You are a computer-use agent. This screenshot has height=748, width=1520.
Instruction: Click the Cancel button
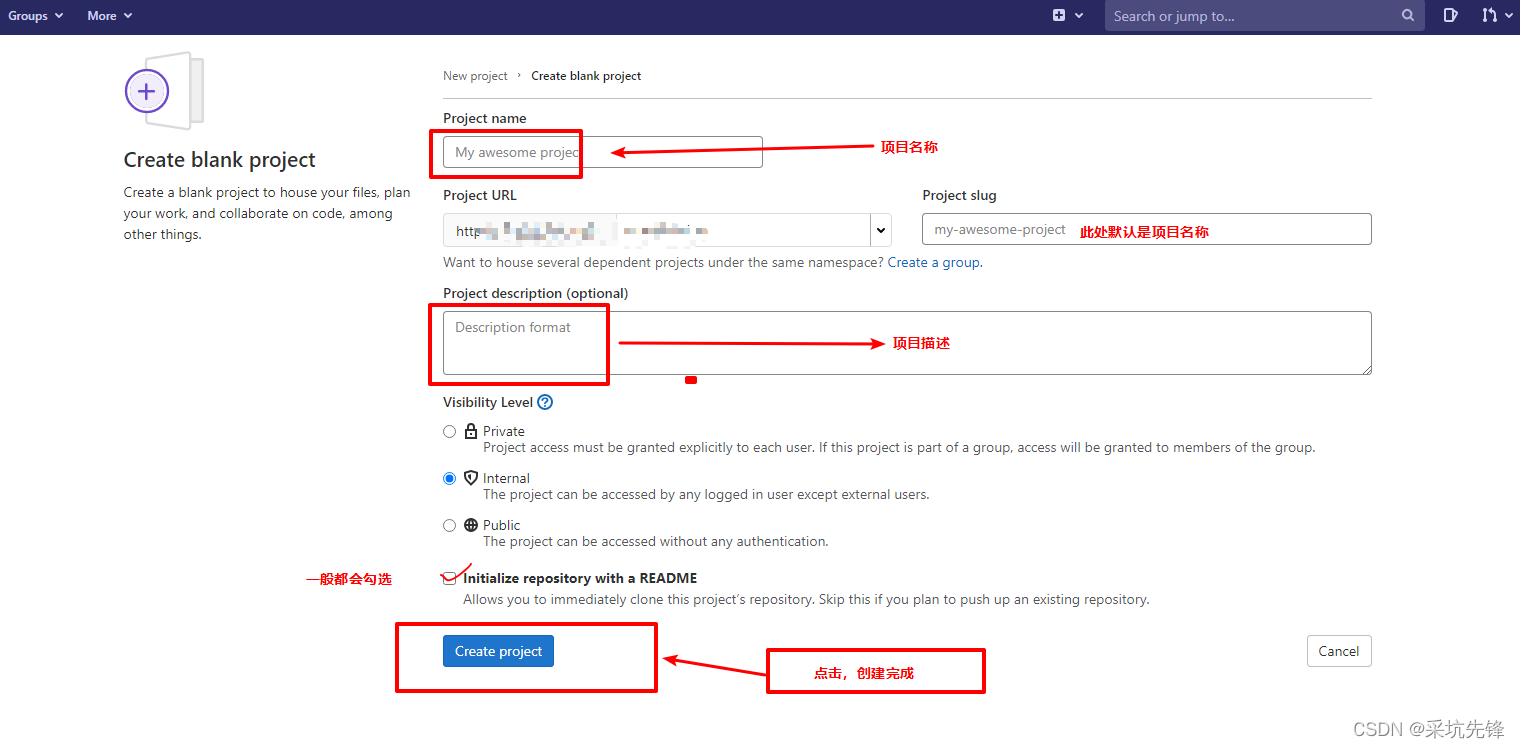coord(1339,651)
